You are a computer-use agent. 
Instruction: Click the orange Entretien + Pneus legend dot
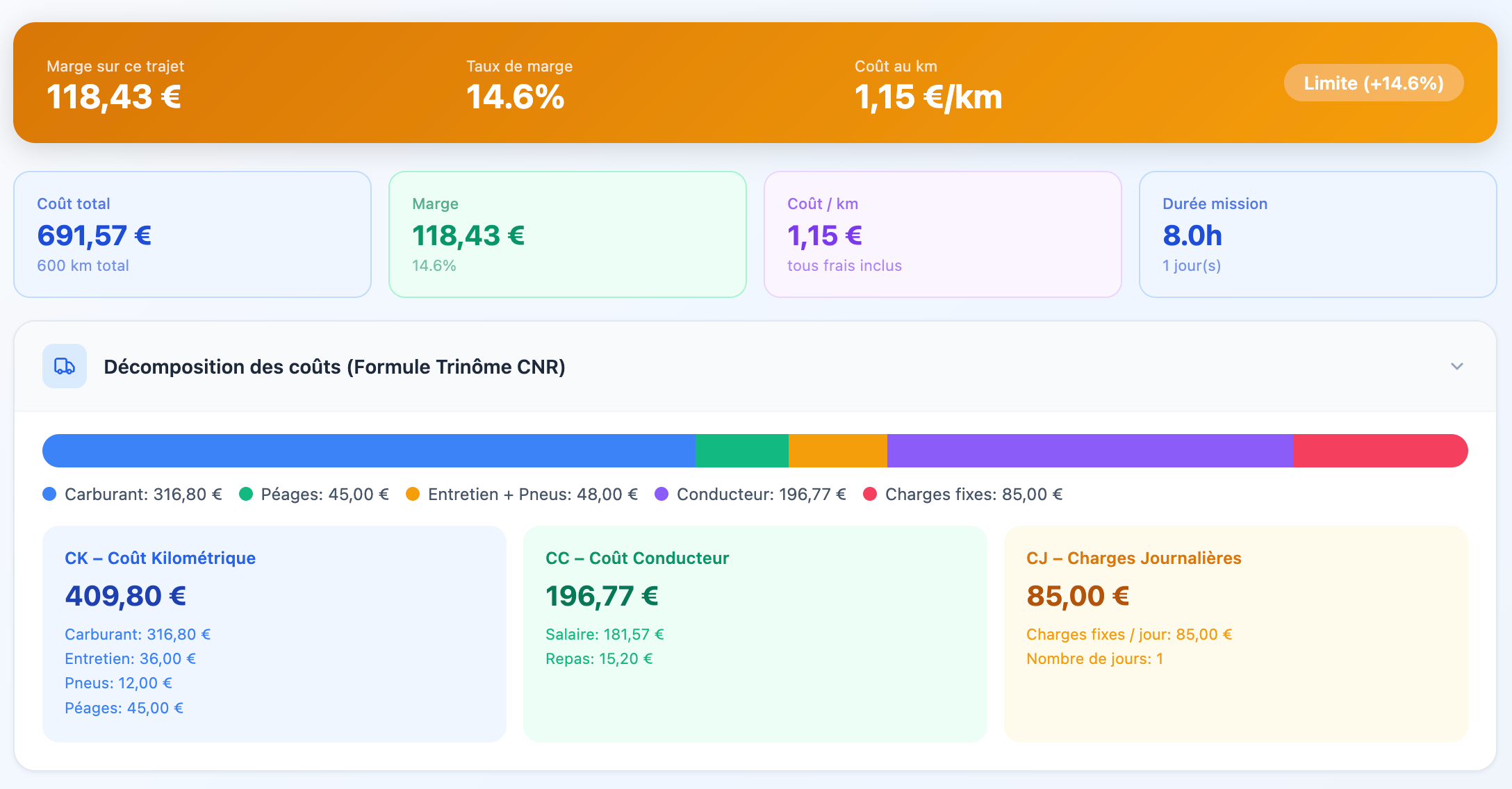tap(413, 494)
